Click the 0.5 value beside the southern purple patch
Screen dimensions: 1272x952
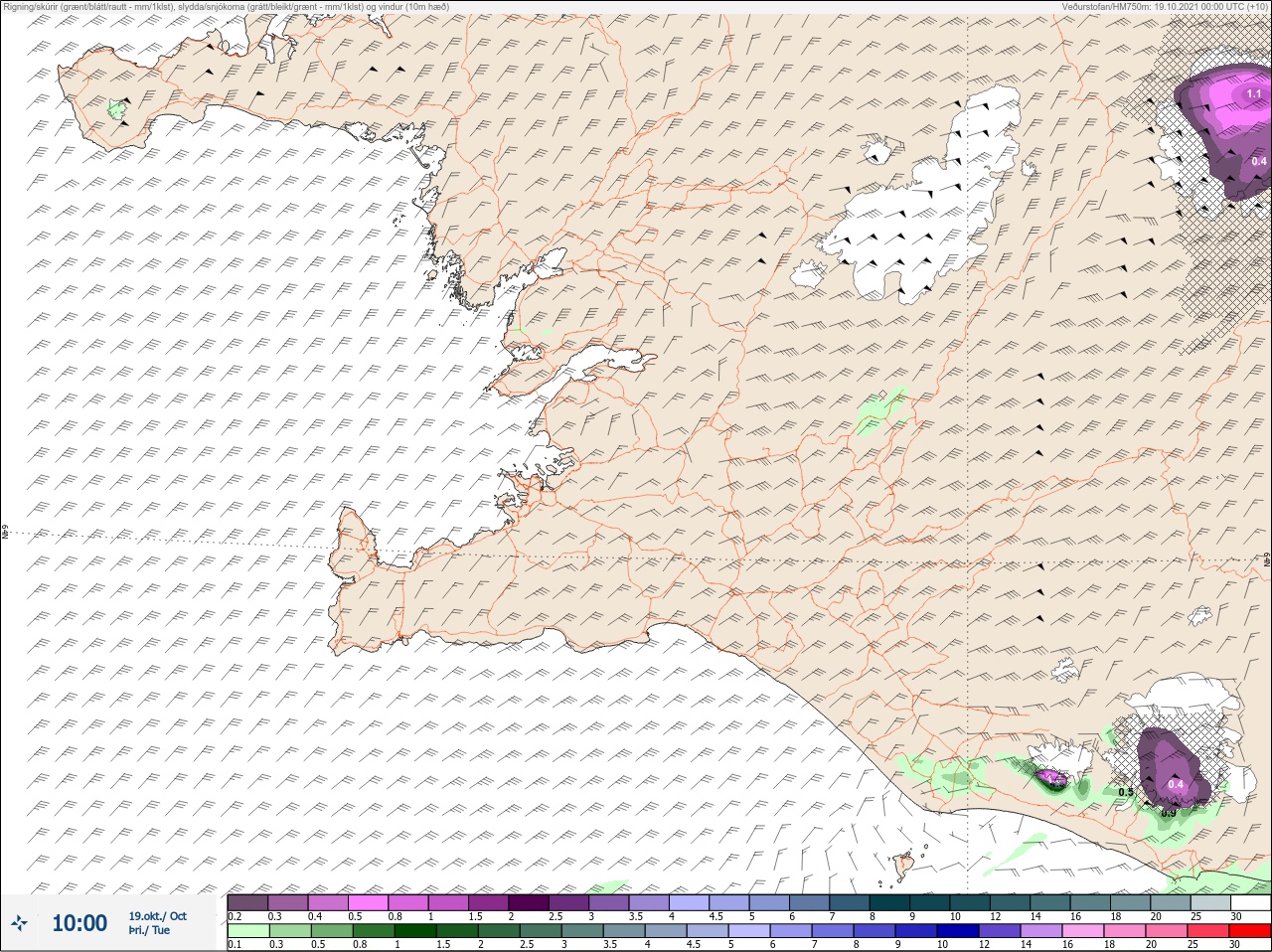(1126, 792)
